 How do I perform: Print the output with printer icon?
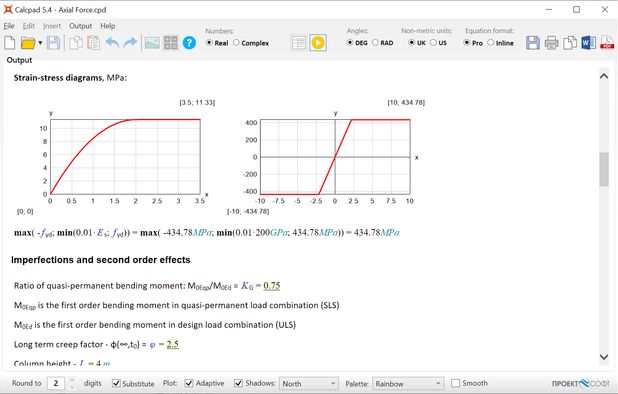551,43
